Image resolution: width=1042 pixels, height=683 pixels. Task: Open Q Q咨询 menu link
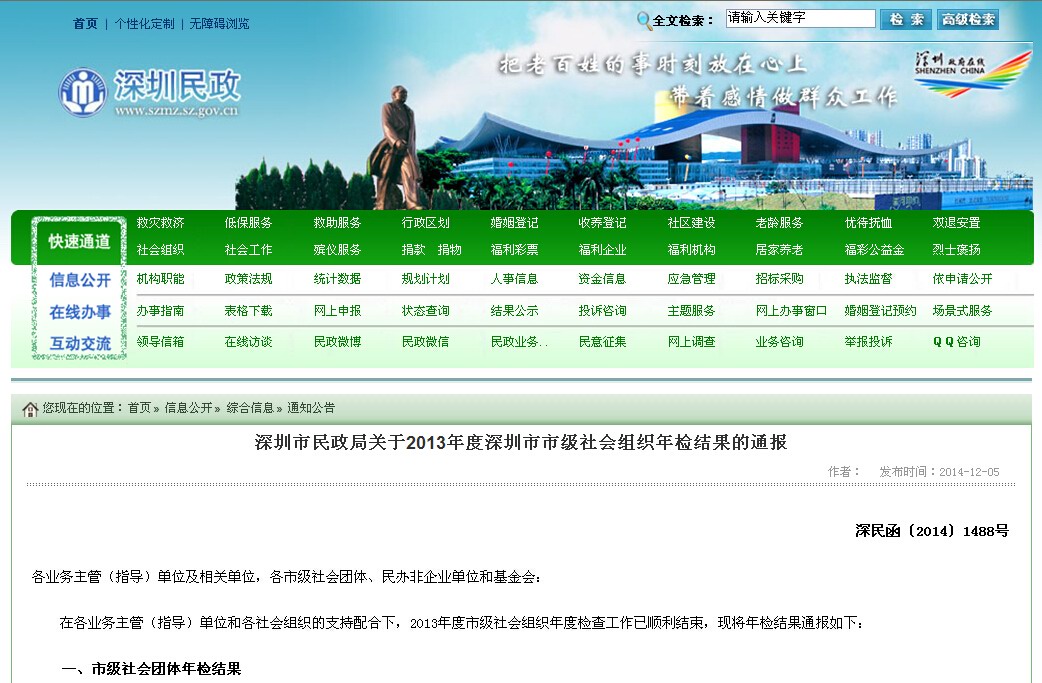956,342
